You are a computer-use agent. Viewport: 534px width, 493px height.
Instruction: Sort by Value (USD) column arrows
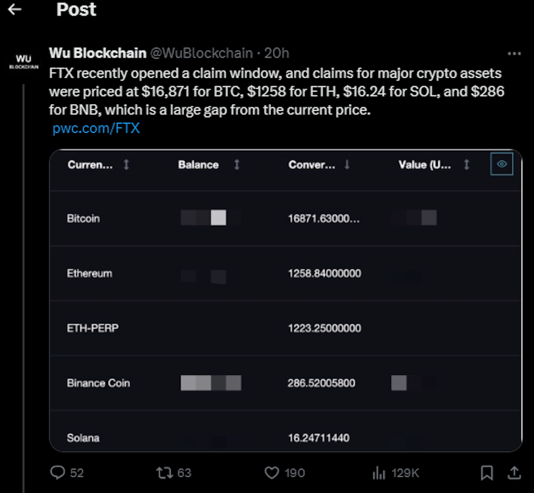(467, 165)
